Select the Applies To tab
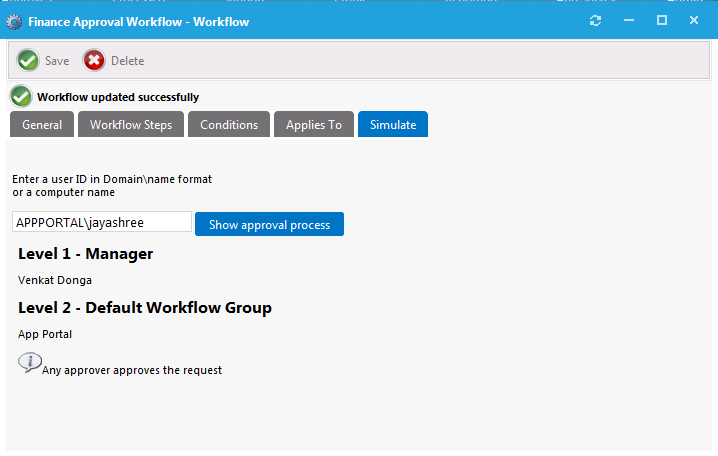This screenshot has height=456, width=718. point(314,125)
